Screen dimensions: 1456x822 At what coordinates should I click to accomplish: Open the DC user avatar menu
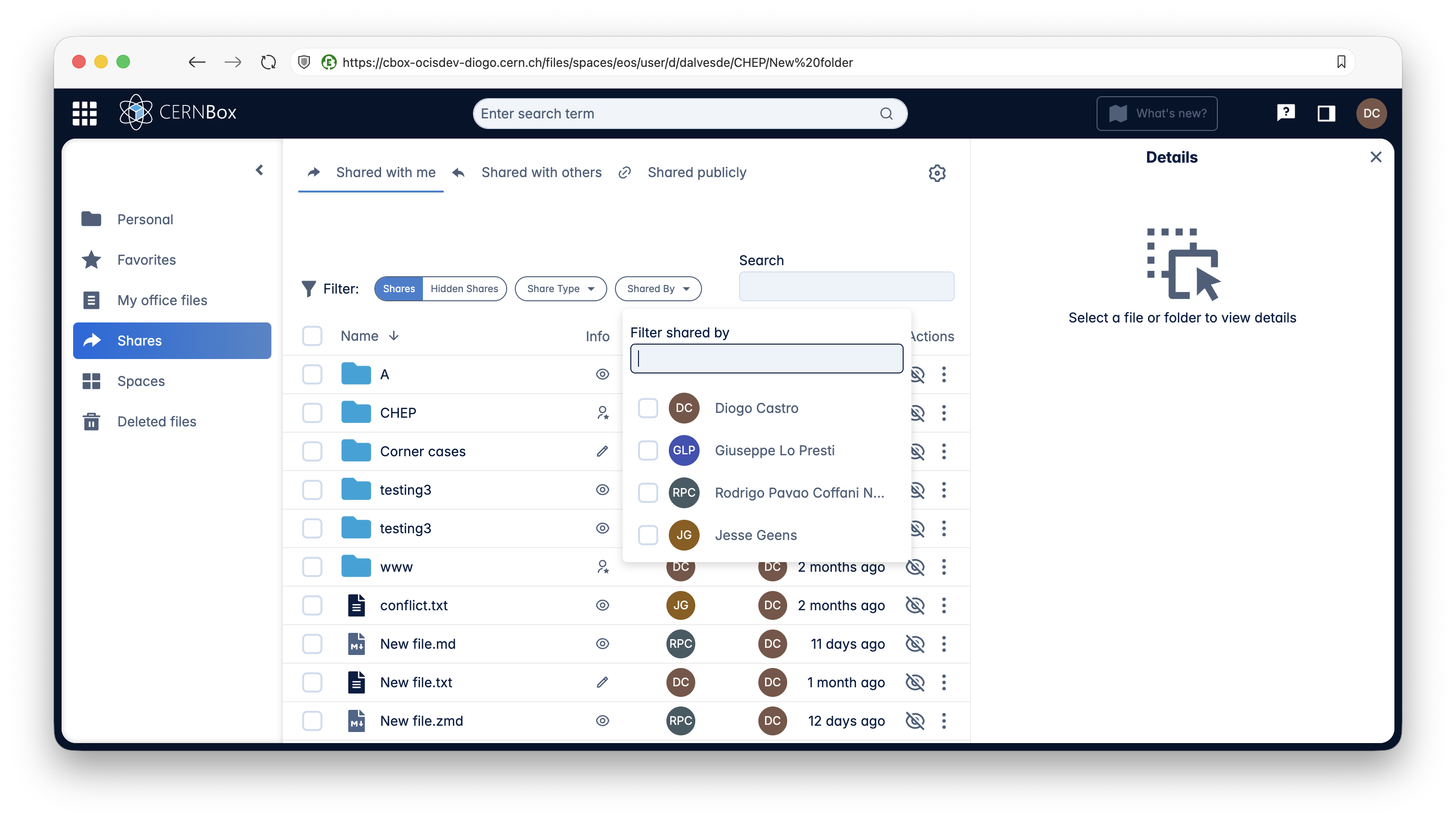[x=1371, y=113]
